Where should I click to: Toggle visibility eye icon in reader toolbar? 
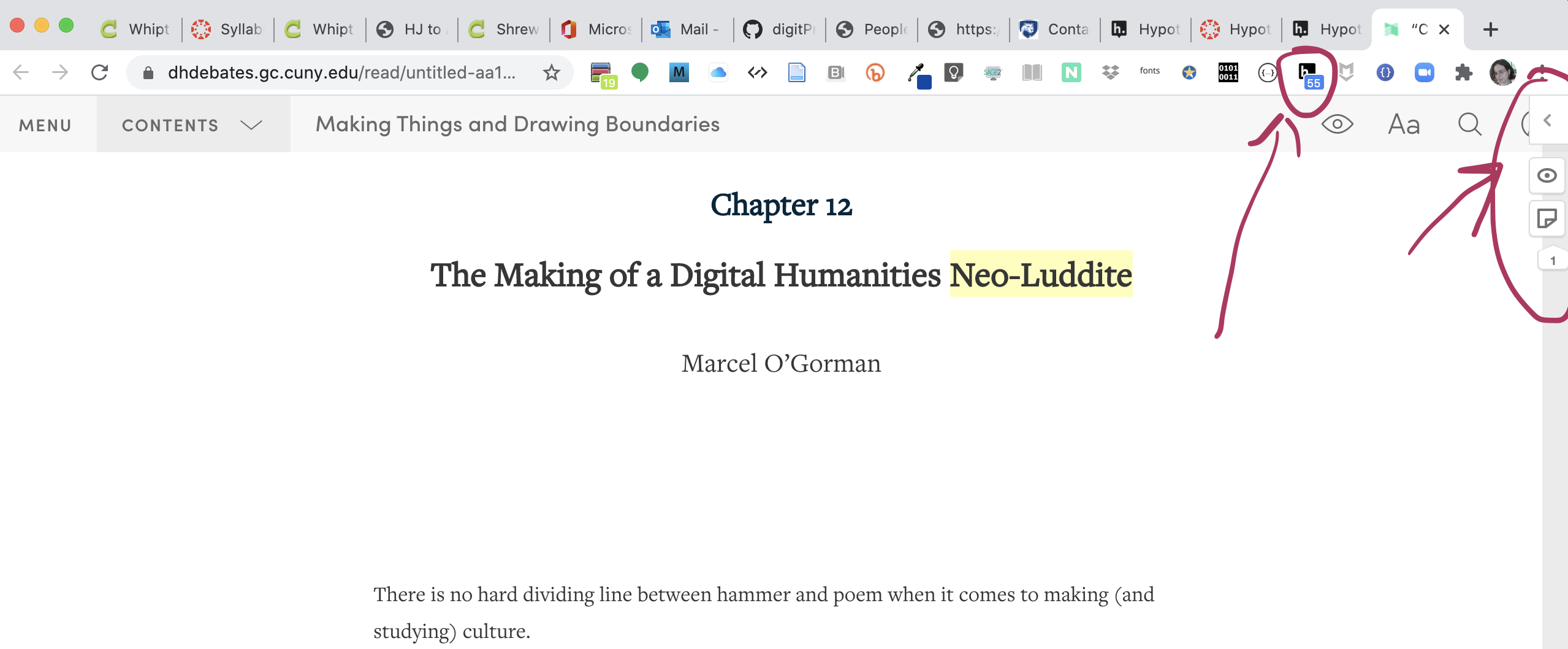point(1337,125)
